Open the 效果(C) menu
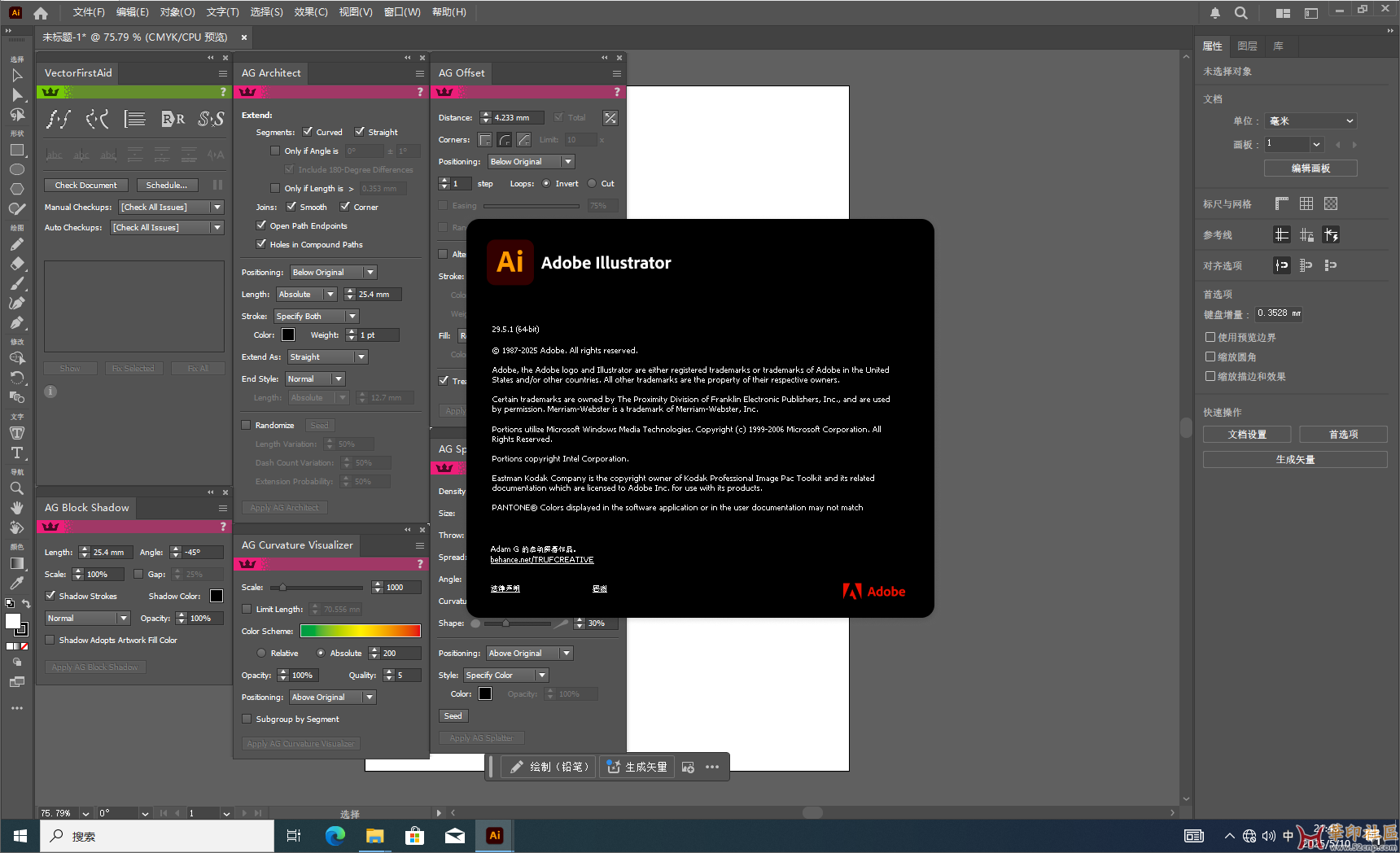This screenshot has height=853, width=1400. 310,12
